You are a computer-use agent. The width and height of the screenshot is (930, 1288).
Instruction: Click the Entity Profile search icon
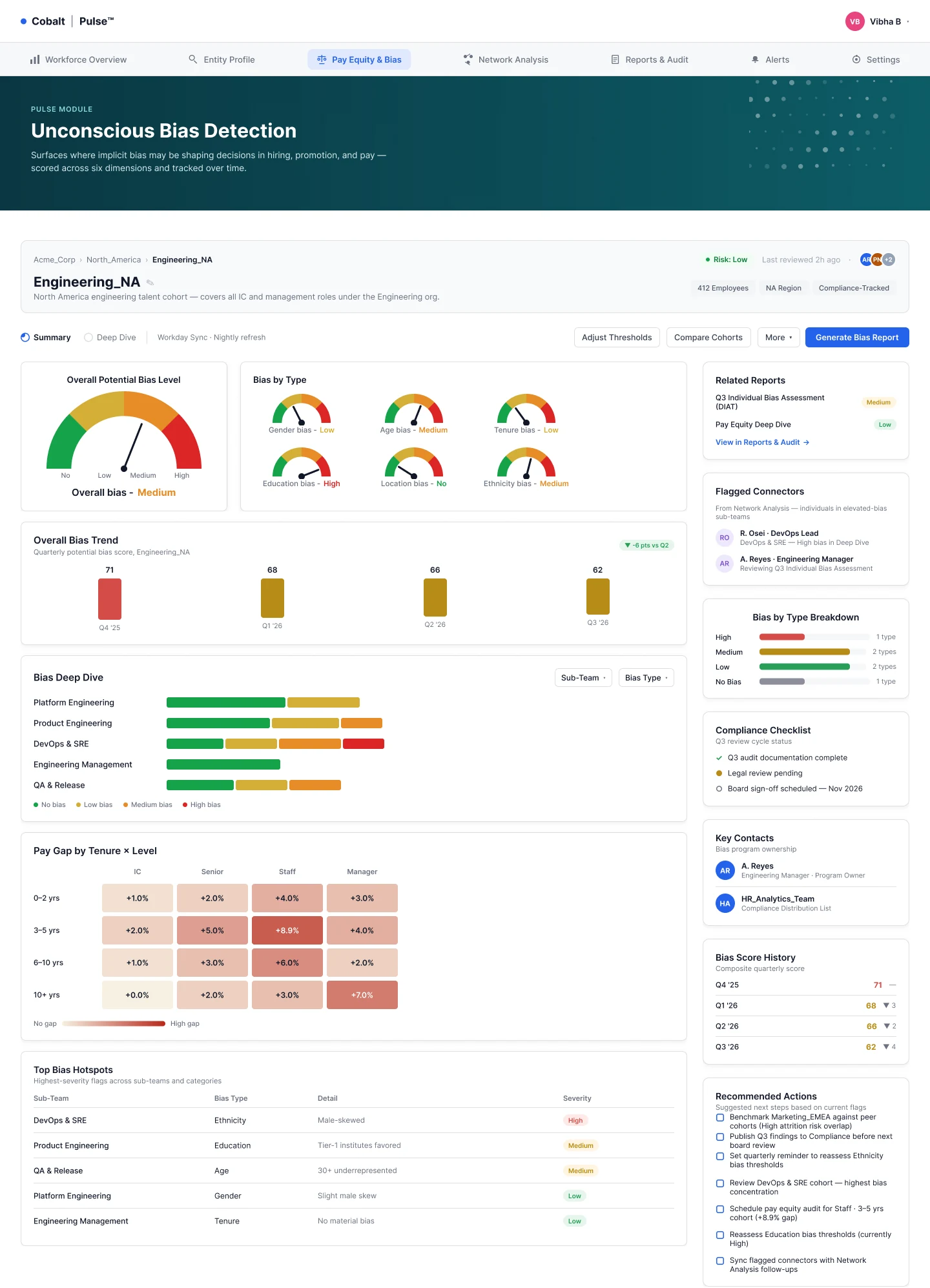(192, 59)
